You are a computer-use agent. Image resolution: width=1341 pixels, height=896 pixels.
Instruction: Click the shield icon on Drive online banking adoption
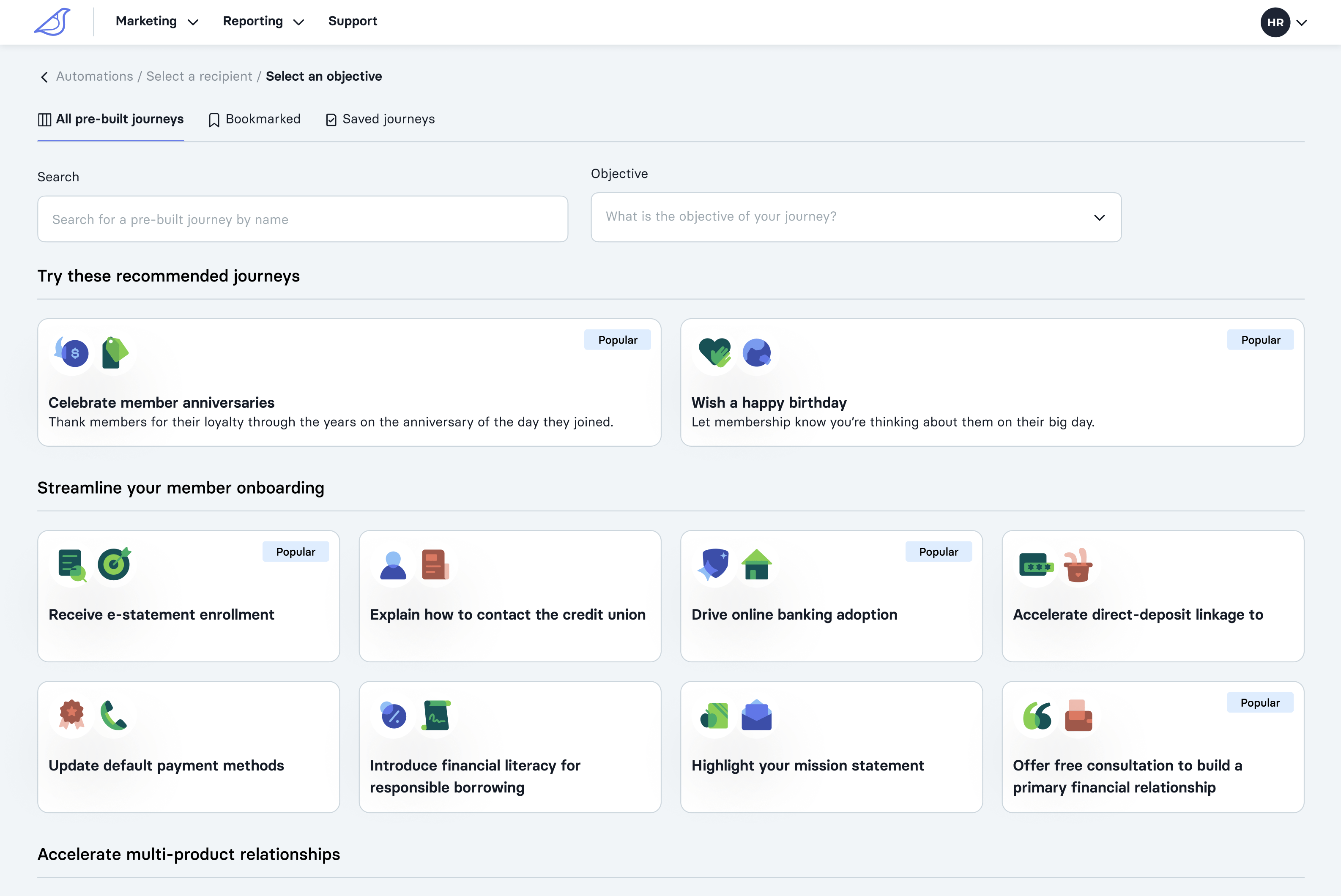point(714,565)
